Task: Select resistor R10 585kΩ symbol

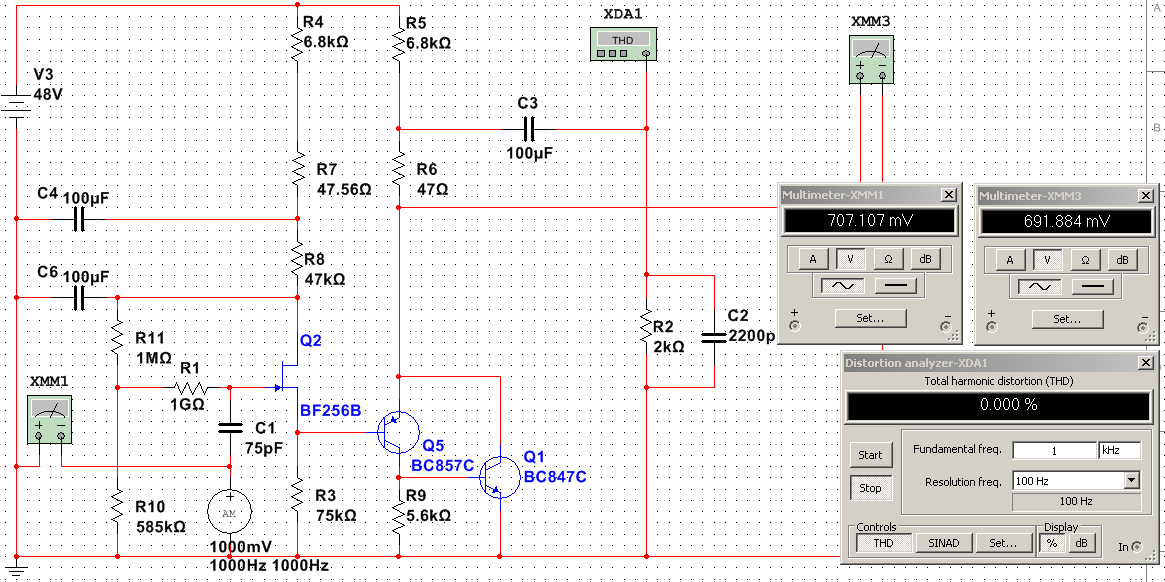Action: click(117, 507)
